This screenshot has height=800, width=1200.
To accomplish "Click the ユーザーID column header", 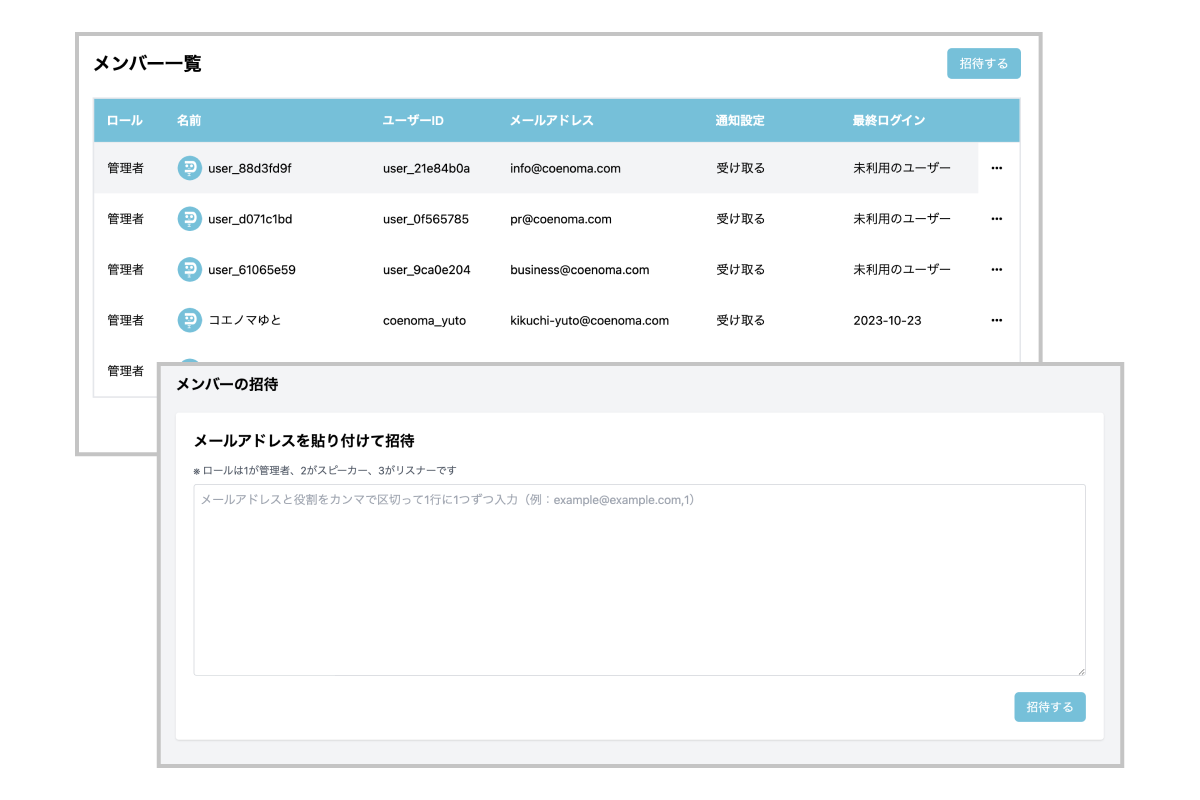I will coord(413,120).
